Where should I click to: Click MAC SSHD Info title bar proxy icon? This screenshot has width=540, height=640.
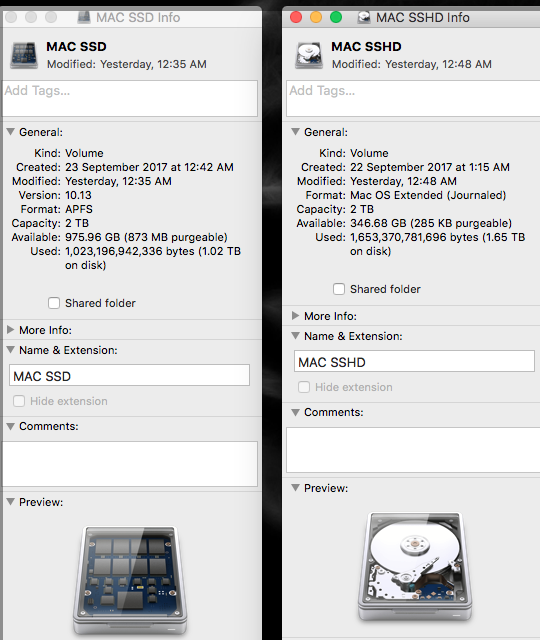pyautogui.click(x=364, y=17)
